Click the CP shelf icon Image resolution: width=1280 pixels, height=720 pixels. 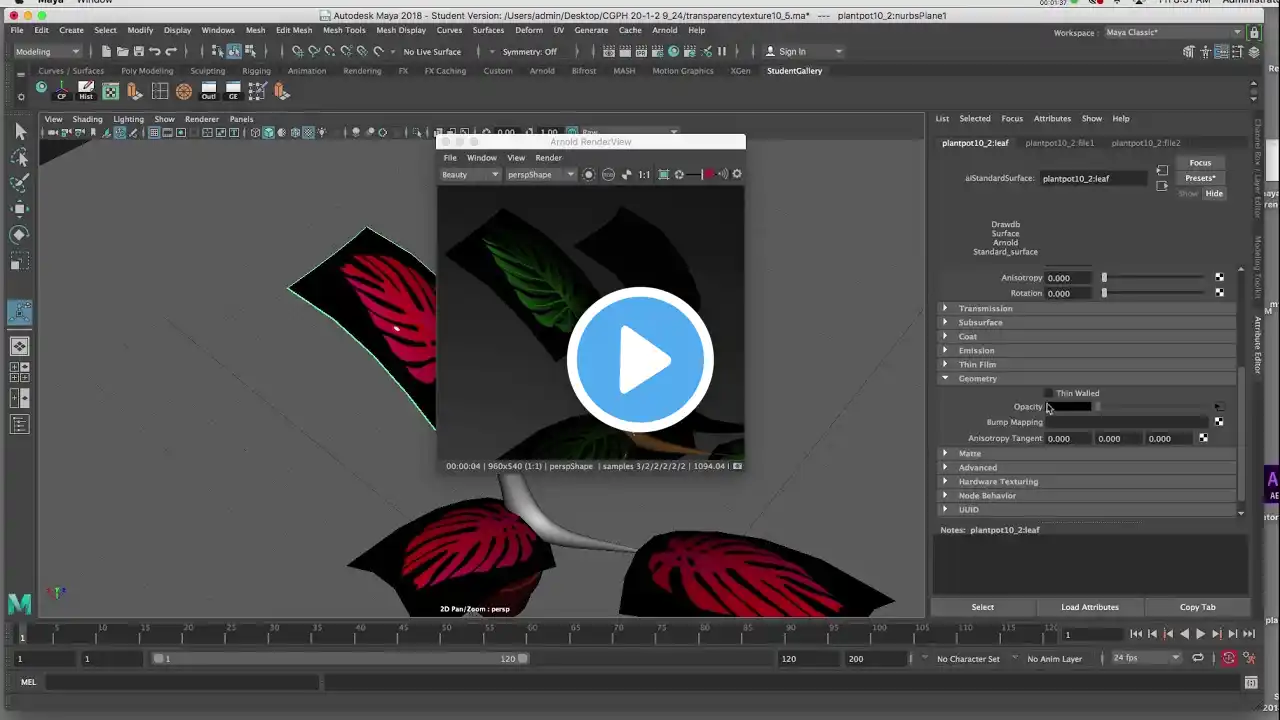point(62,91)
